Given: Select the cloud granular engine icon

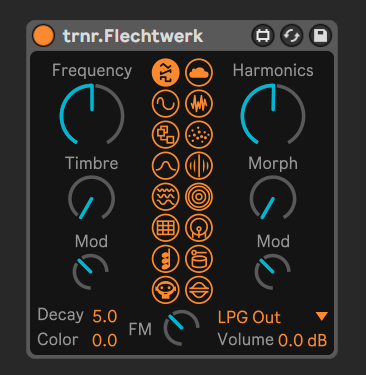Looking at the screenshot, I should coord(199,72).
